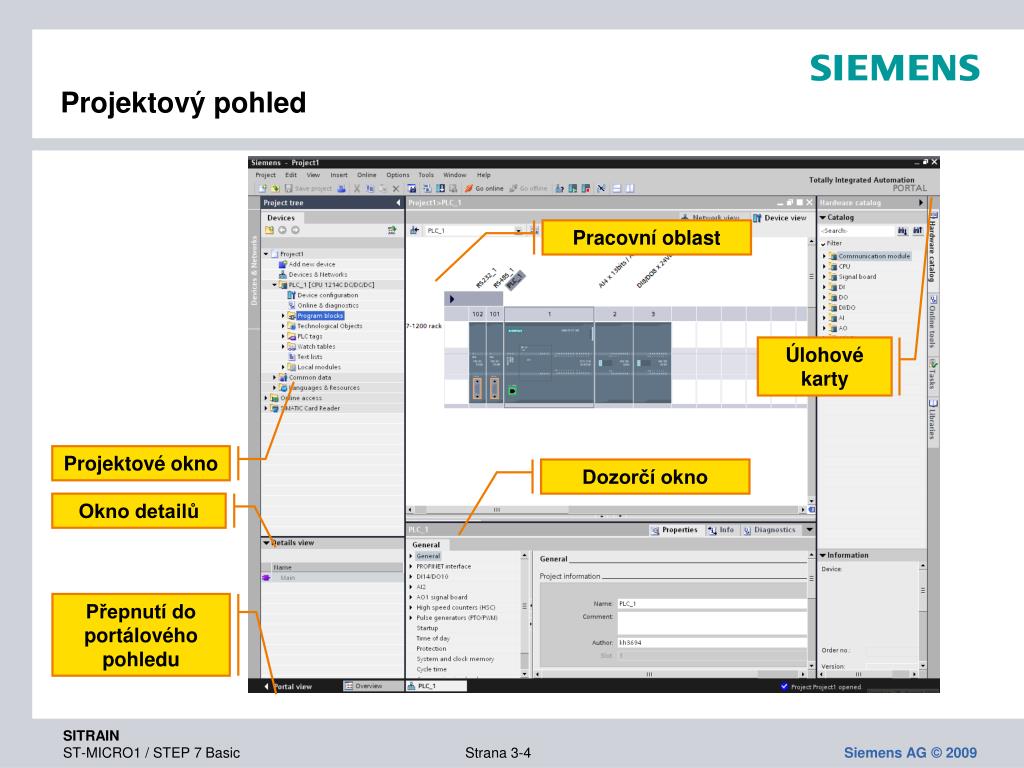Click the Name field containing PLC_1
The height and width of the screenshot is (768, 1024).
712,604
